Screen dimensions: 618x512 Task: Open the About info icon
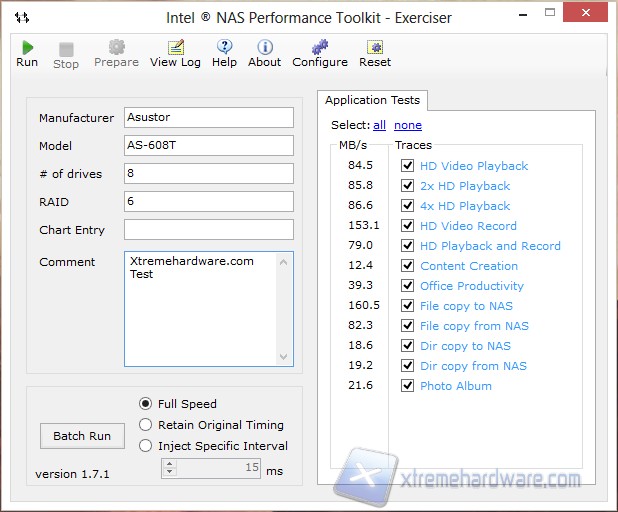264,48
